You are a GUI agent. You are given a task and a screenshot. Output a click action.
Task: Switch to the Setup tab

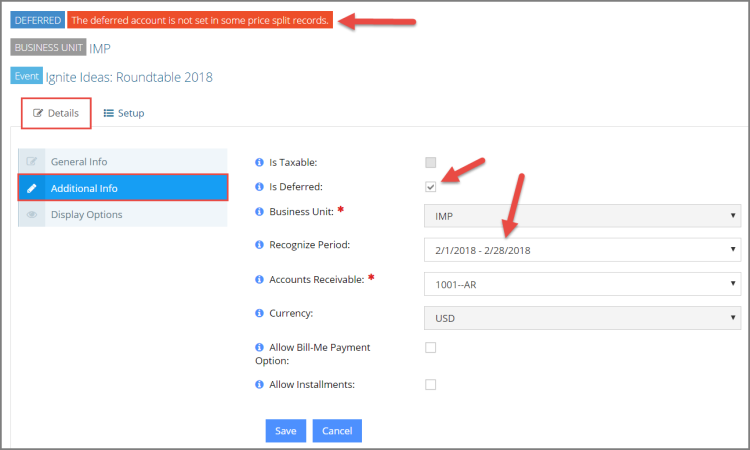(x=124, y=113)
